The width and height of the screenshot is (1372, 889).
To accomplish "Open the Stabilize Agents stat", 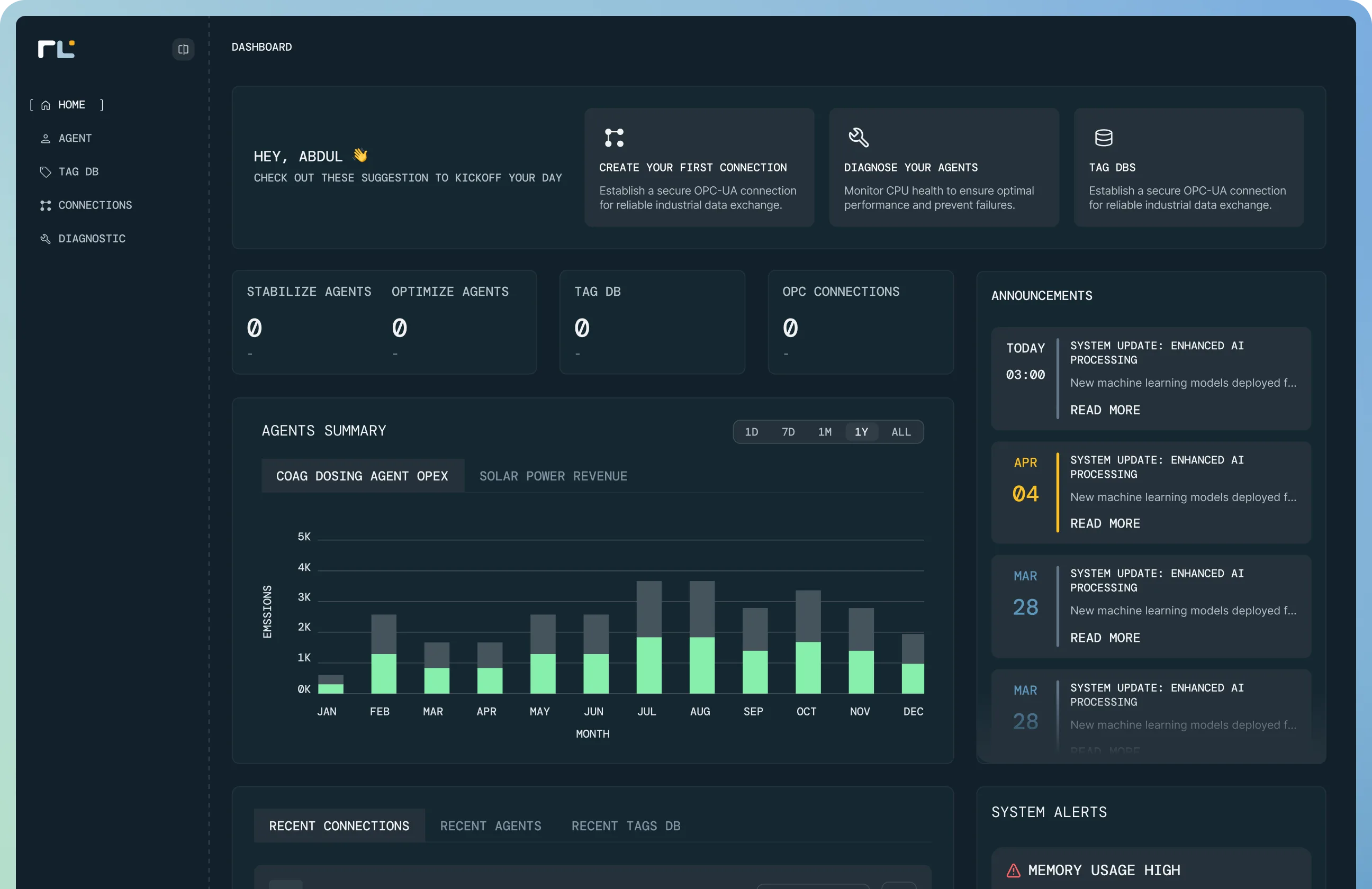I will [309, 322].
